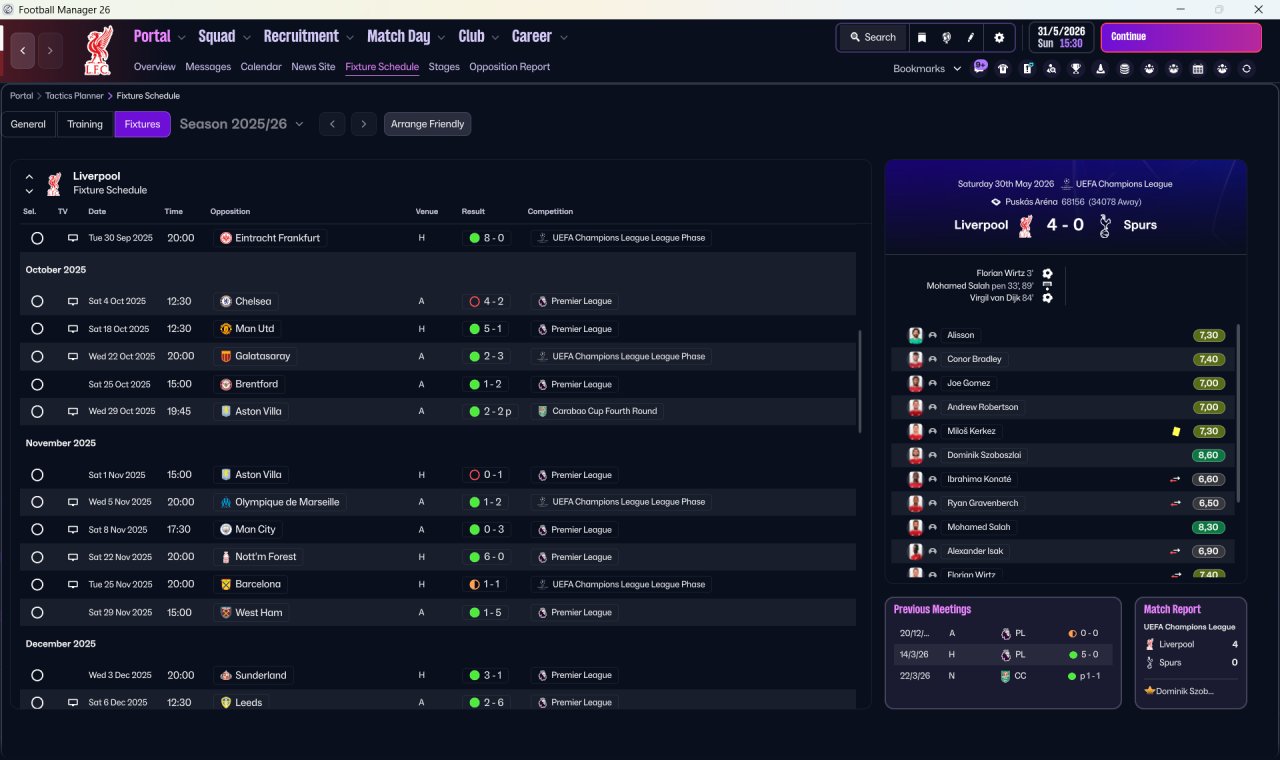The width and height of the screenshot is (1280, 760).
Task: Click the coins finances bookmark icon
Action: tap(1124, 69)
